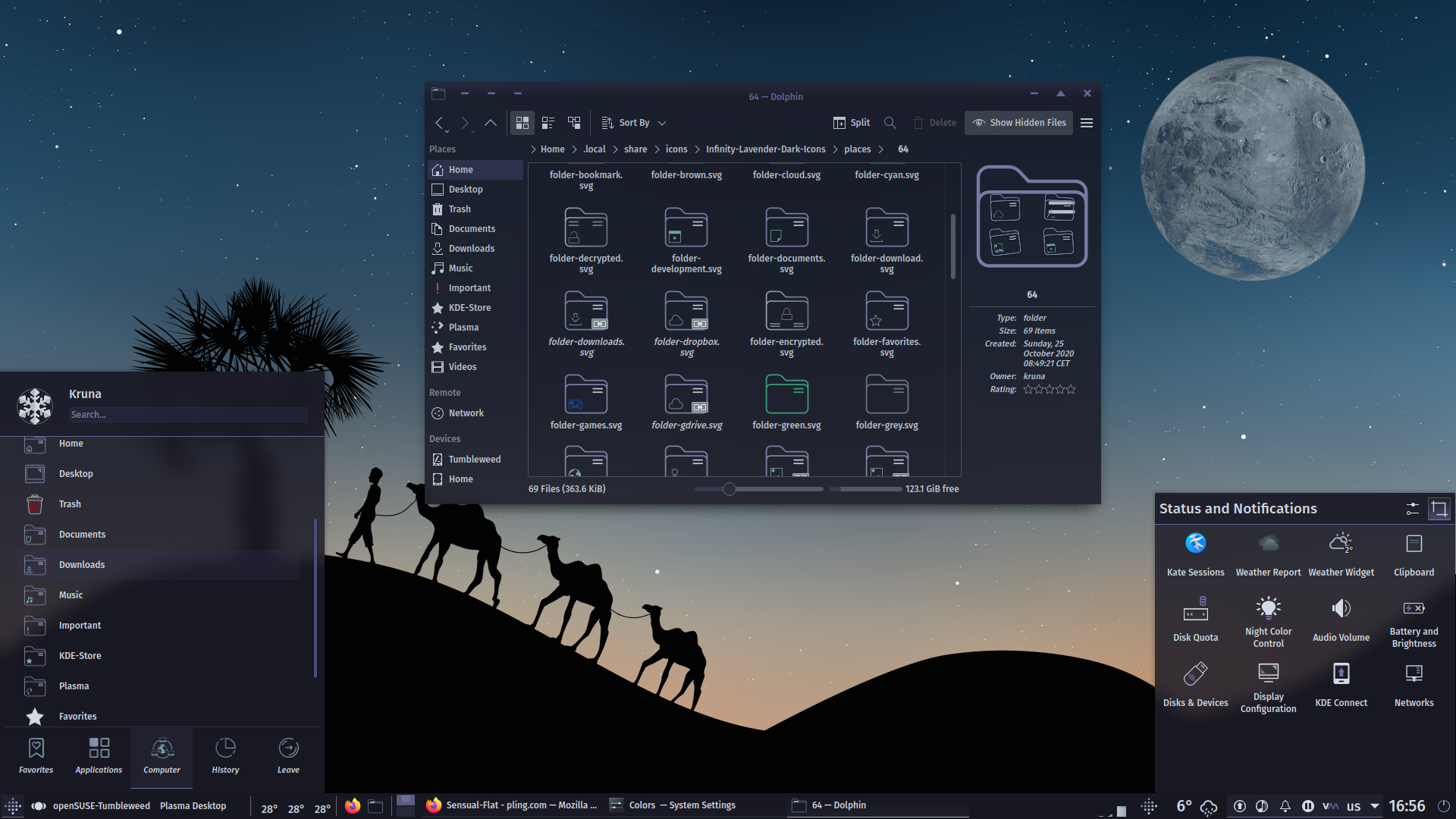Viewport: 1456px width, 819px height.
Task: Open the Split view in Dolphin
Action: (851, 122)
